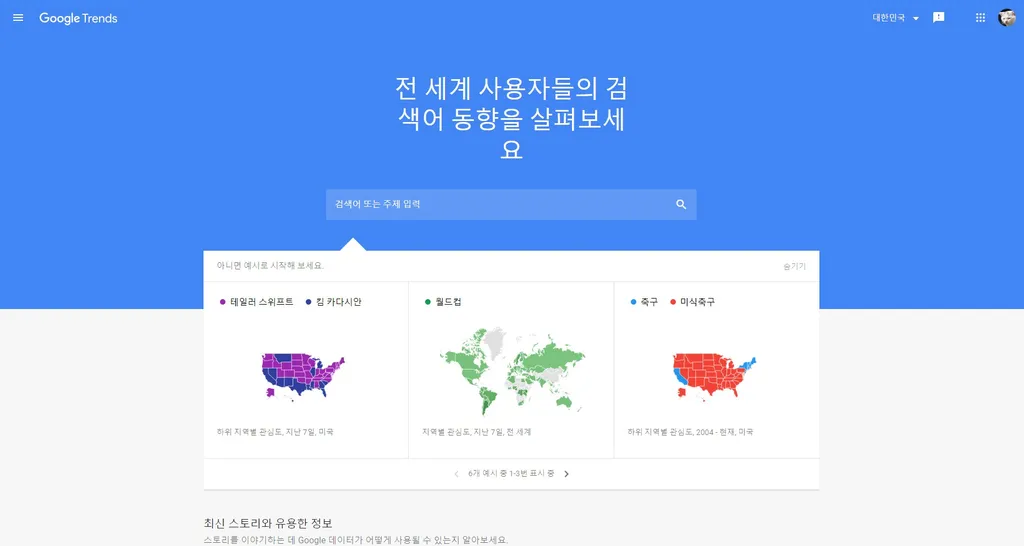Click the 6개 예시 중 1-3번 표시 중 text
The width and height of the screenshot is (1024, 546).
tap(511, 474)
